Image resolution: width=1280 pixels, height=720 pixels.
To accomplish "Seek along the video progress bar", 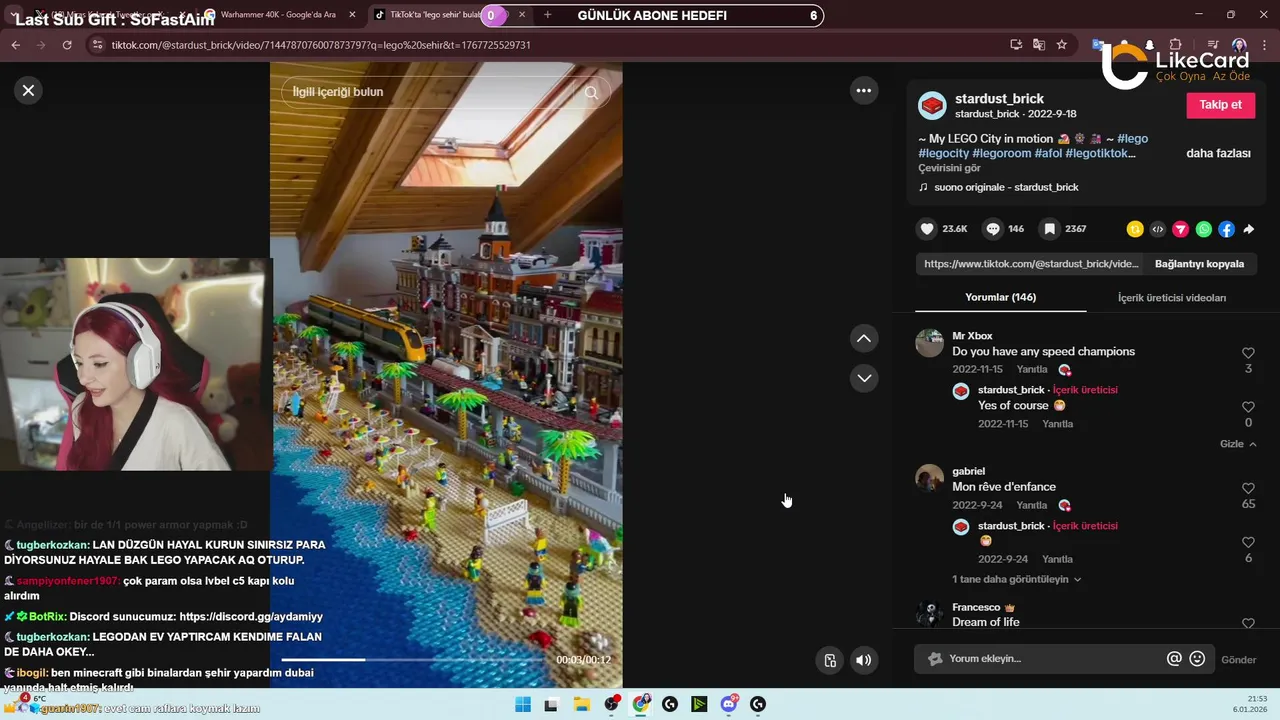I will [x=414, y=660].
